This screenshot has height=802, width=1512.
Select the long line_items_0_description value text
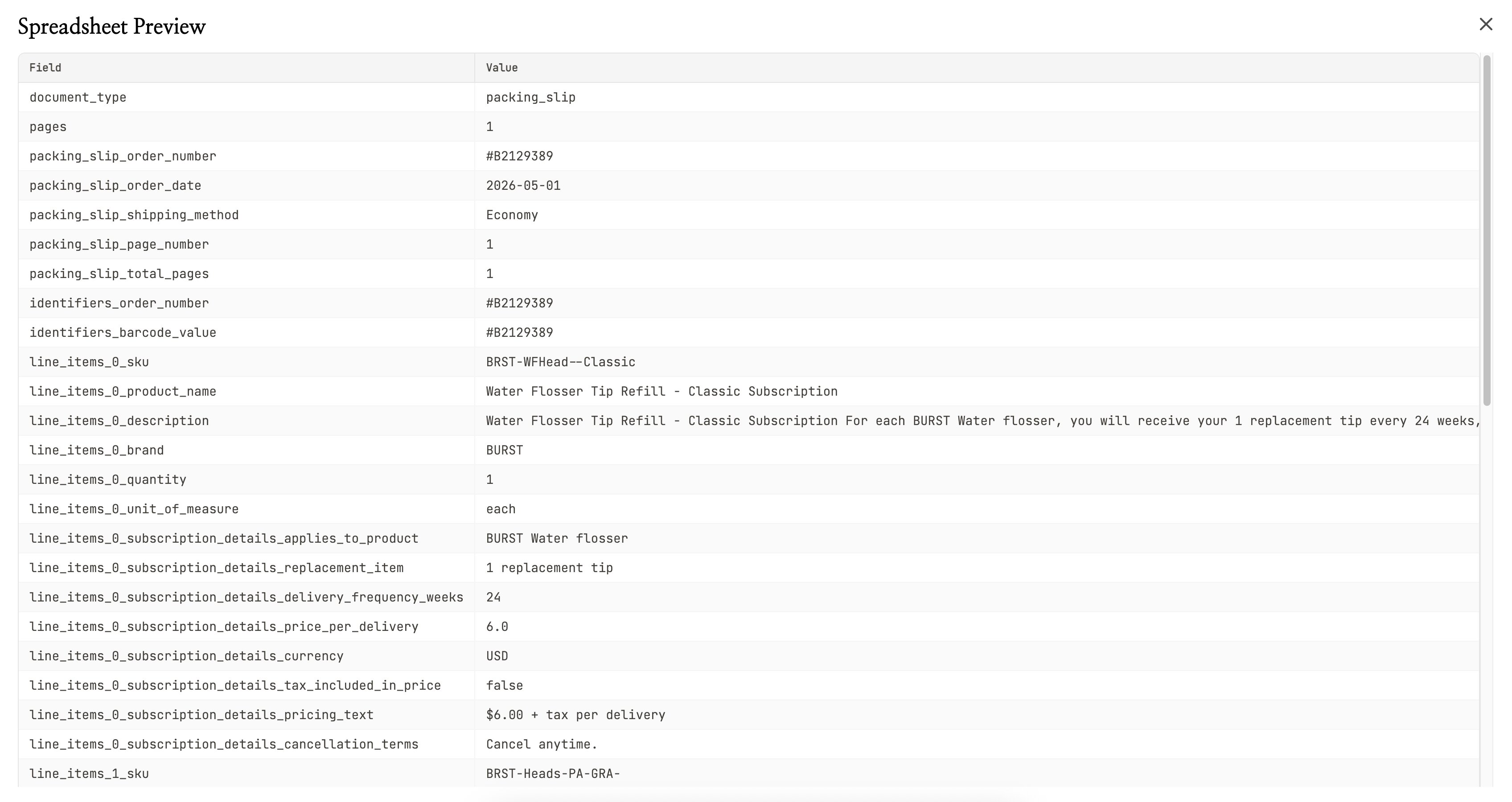click(982, 421)
